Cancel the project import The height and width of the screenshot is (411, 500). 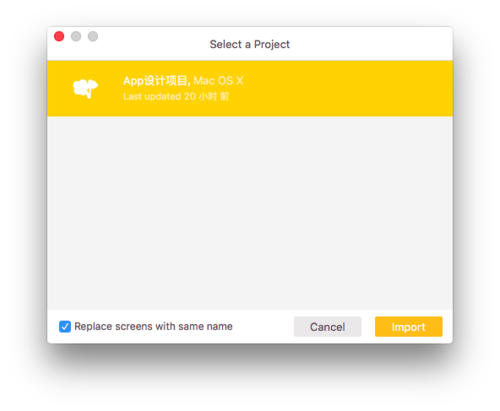pyautogui.click(x=327, y=327)
